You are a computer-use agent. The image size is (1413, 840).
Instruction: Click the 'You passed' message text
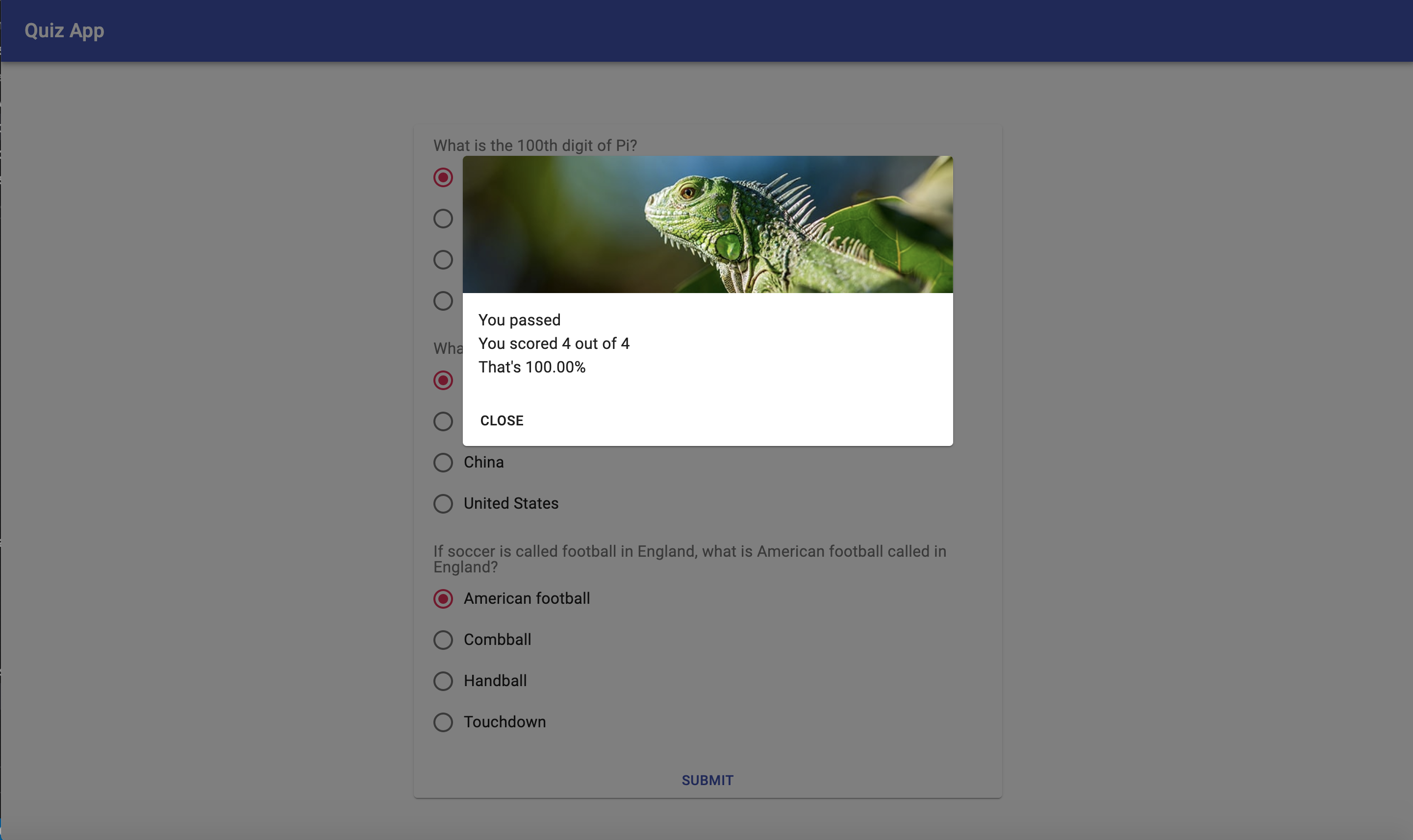[x=519, y=320]
